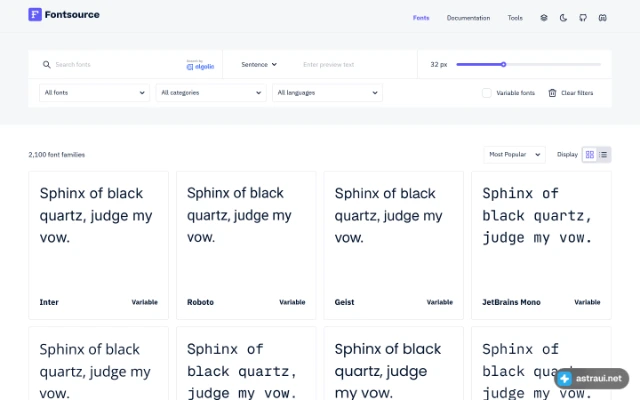Click the search magnifier icon
The width and height of the screenshot is (640, 400).
coord(47,64)
